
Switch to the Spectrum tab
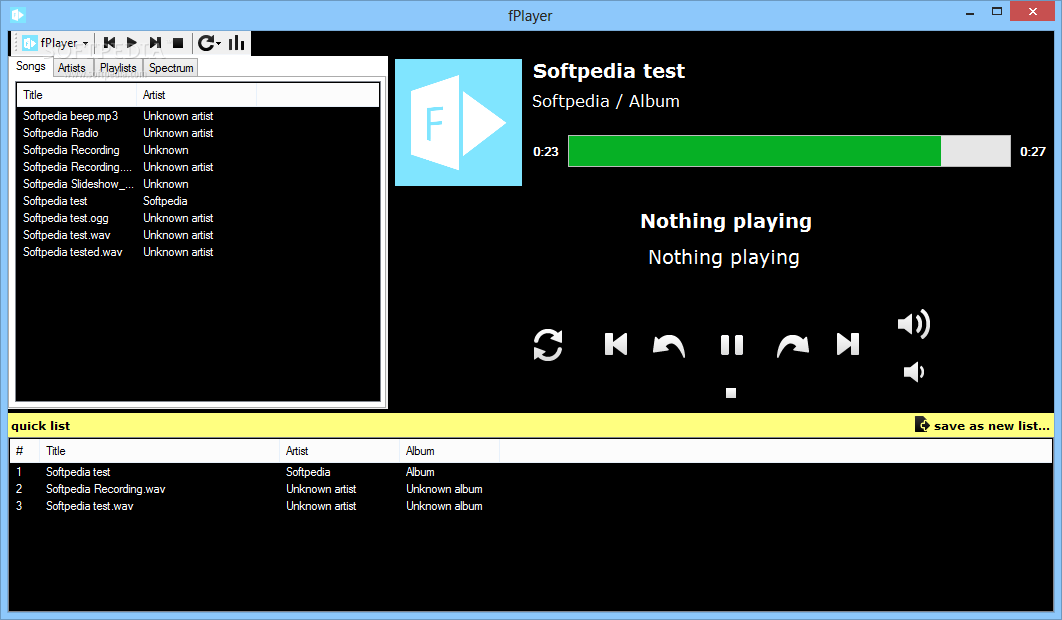pyautogui.click(x=171, y=68)
